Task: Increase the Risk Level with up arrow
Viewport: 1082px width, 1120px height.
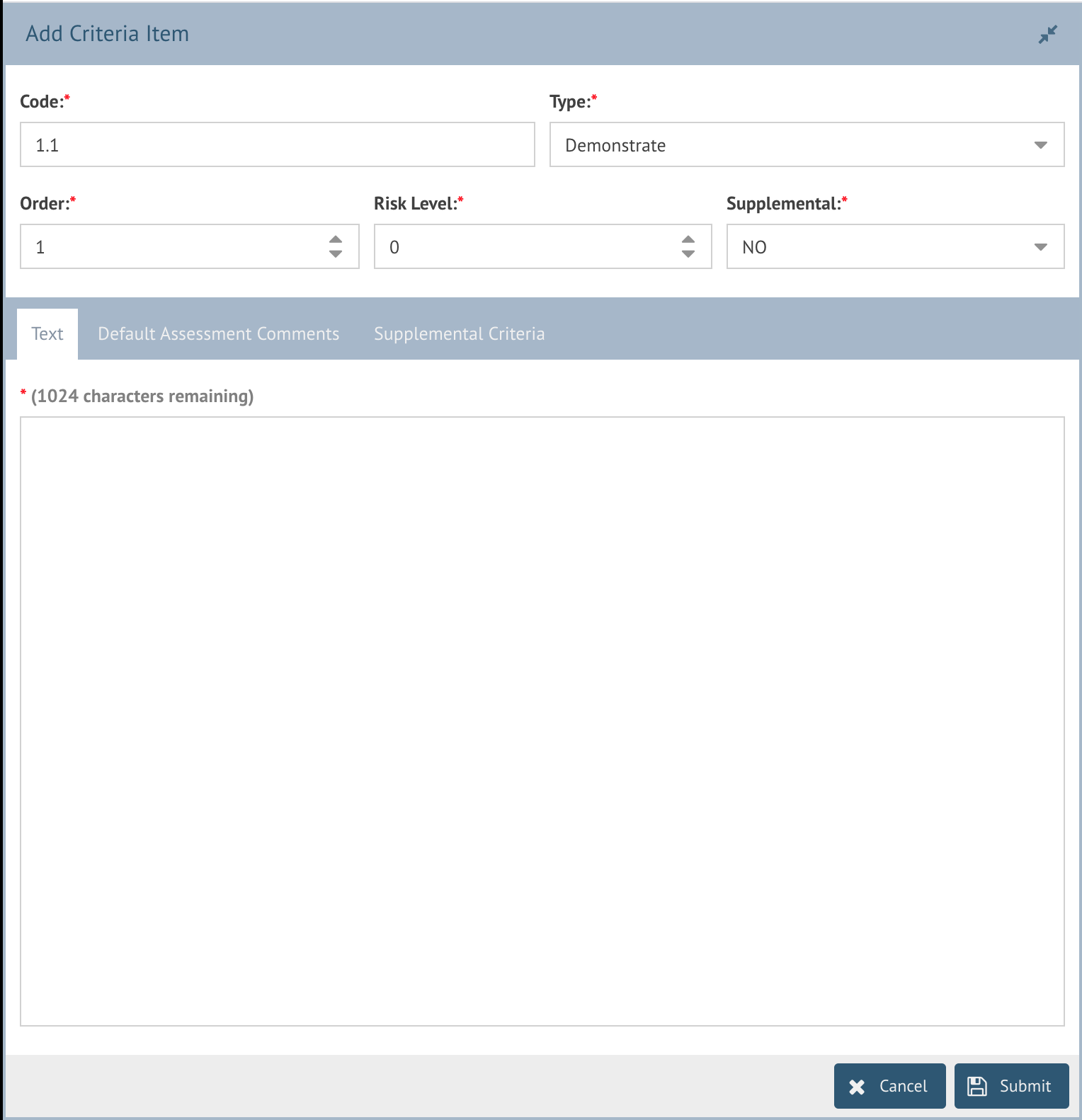Action: (x=688, y=239)
